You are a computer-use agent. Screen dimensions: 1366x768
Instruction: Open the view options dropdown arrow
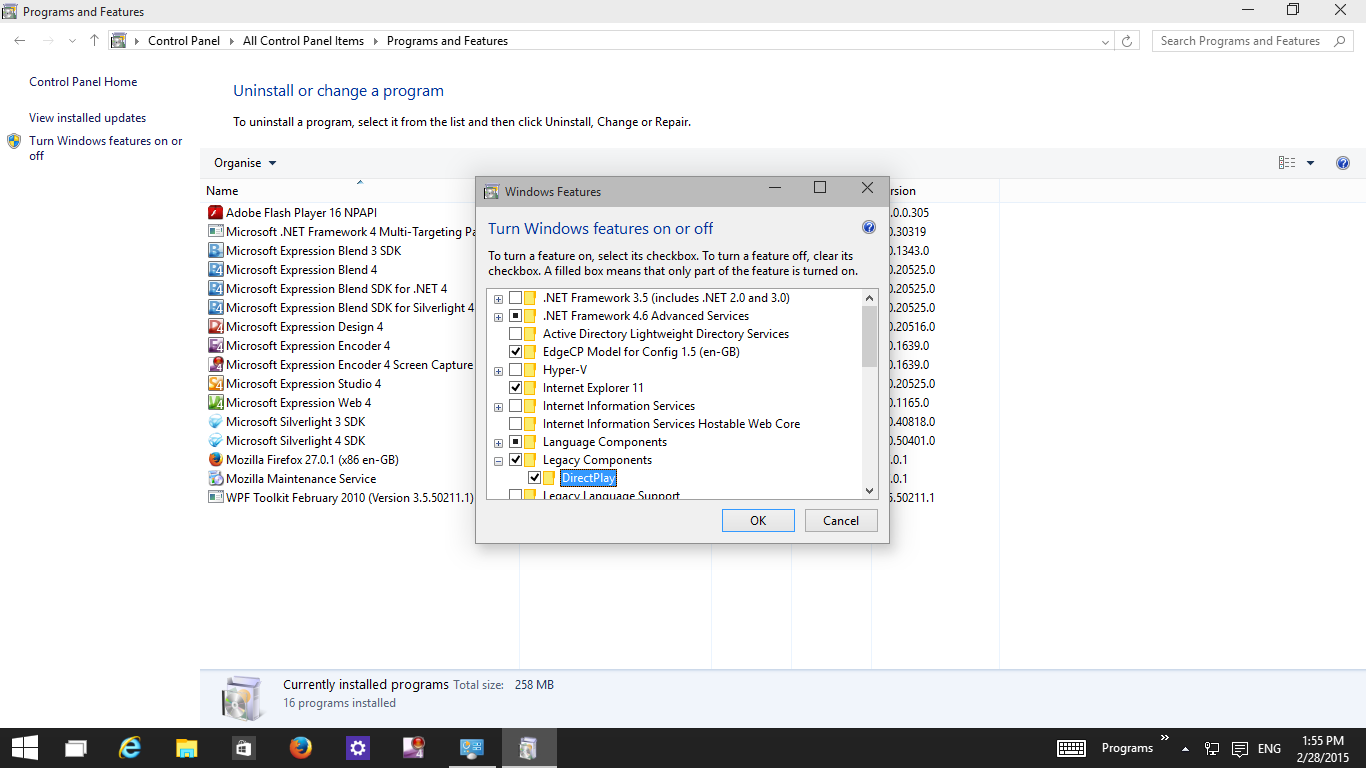(x=1310, y=163)
